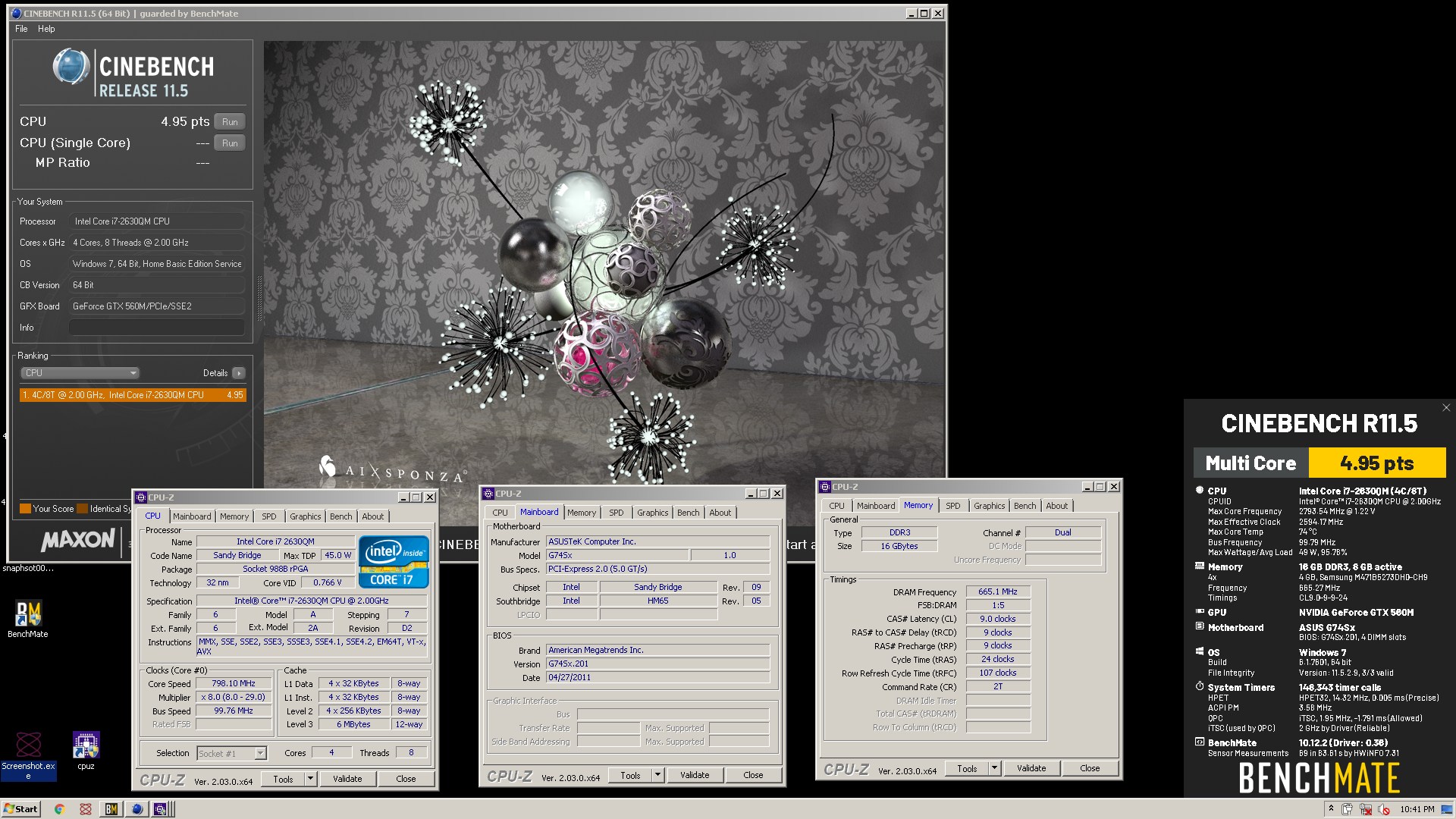Click the Multiplier value x 8.0 (8.0 - 29.0)
Viewport: 1456px width, 819px height.
234,697
